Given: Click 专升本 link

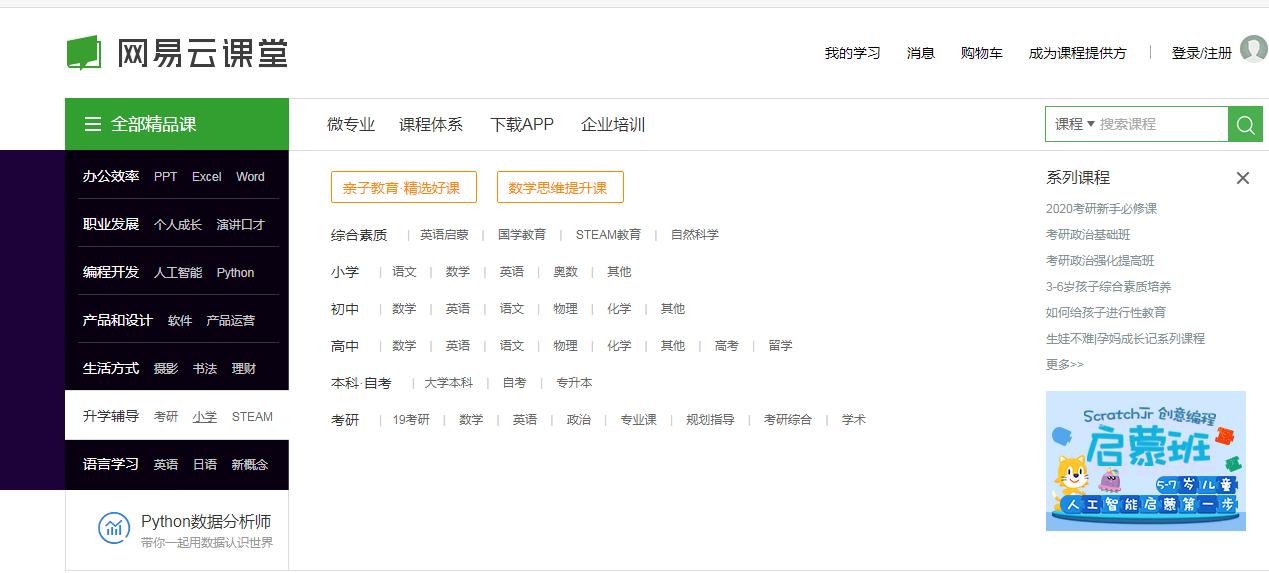Looking at the screenshot, I should (575, 383).
